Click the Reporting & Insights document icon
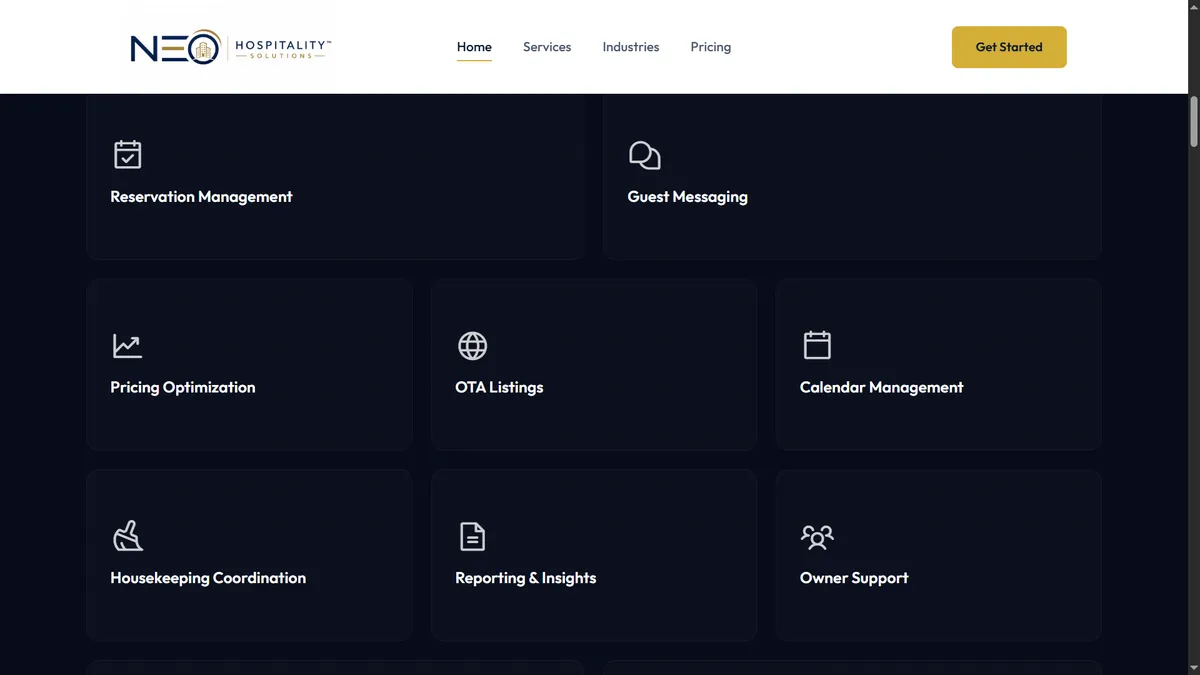 [x=472, y=536]
